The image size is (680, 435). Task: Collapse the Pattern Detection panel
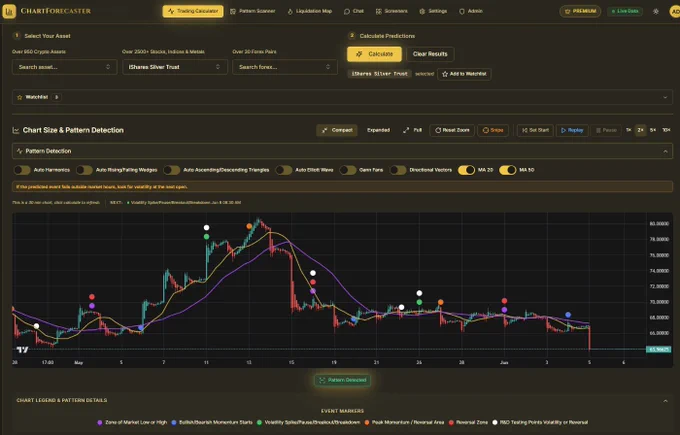coord(665,151)
